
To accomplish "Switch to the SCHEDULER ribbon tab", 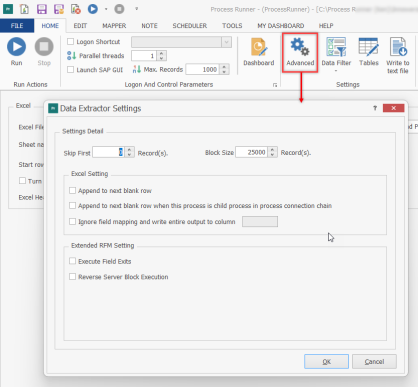I will pyautogui.click(x=190, y=26).
